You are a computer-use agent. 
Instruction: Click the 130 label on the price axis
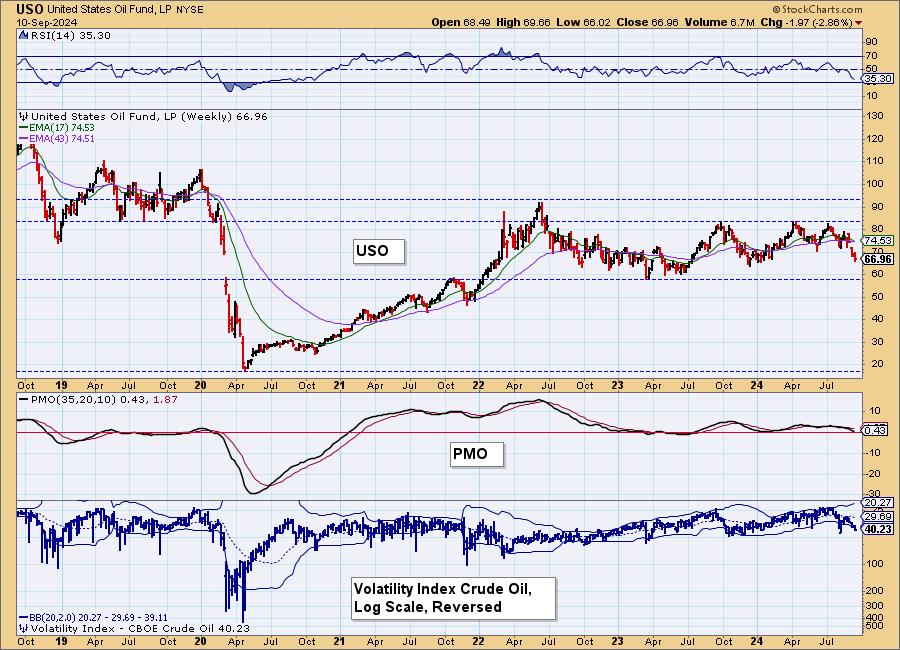(x=875, y=116)
